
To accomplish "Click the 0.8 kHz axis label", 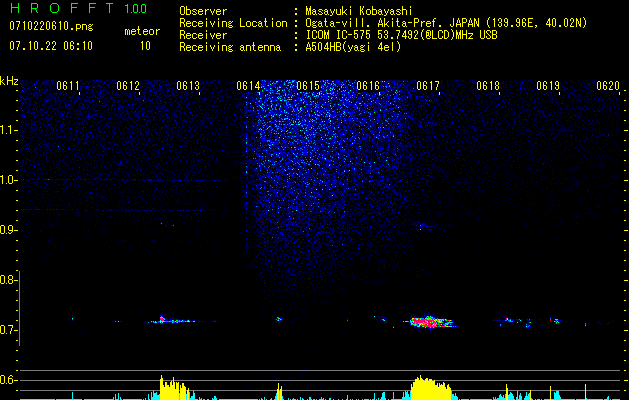I will [x=8, y=280].
